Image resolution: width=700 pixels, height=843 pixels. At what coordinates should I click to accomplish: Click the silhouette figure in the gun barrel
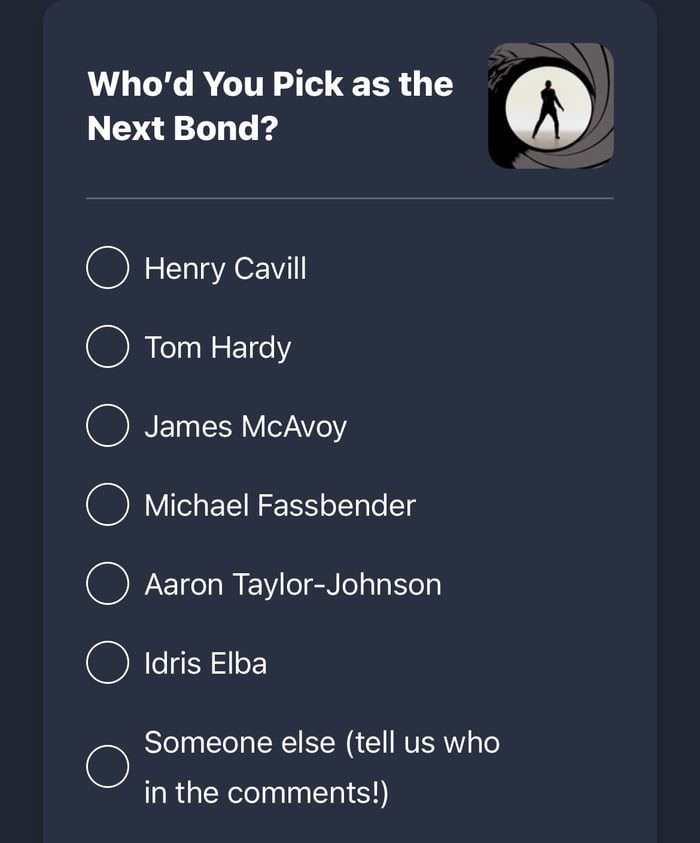(548, 108)
